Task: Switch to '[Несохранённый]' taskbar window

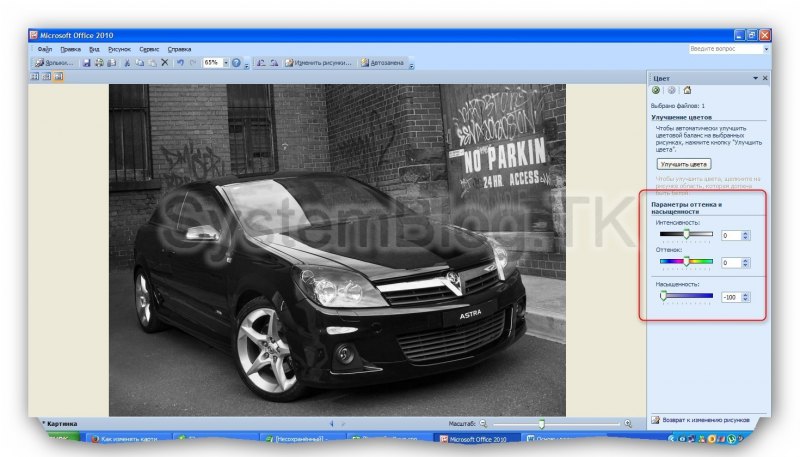Action: [x=303, y=439]
